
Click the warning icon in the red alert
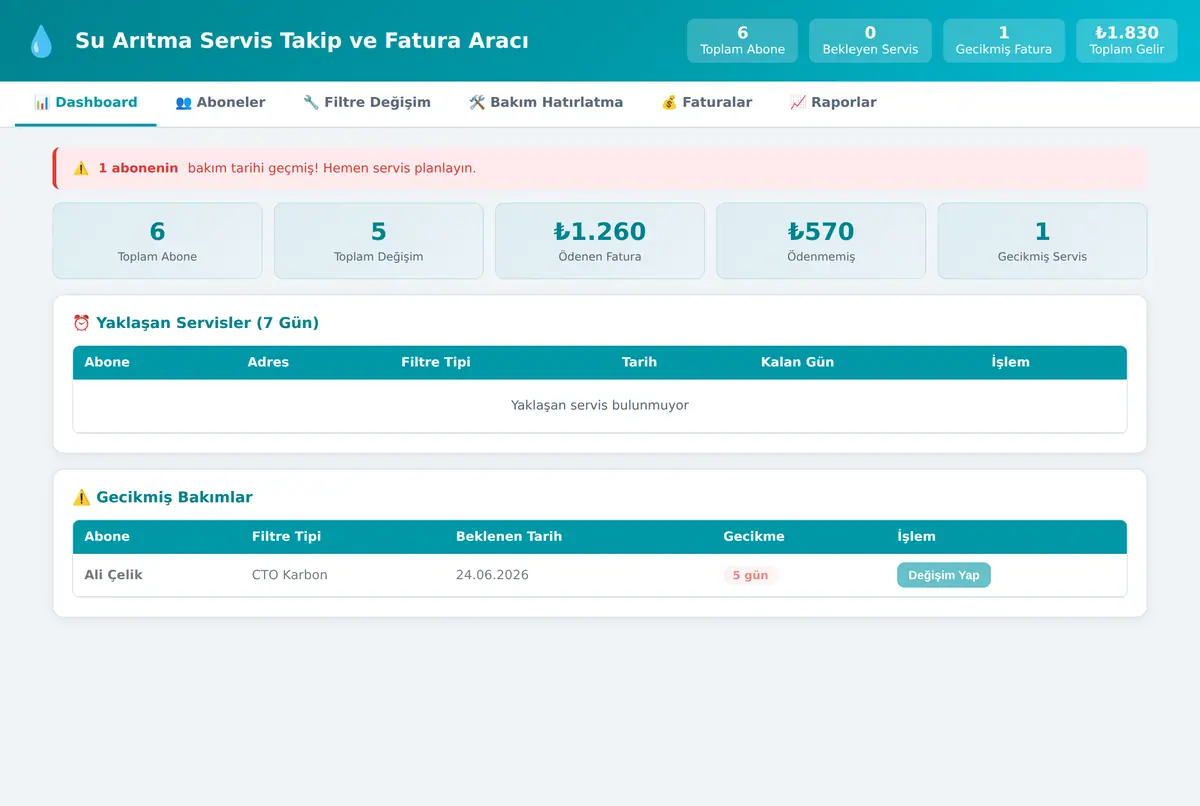click(x=81, y=168)
